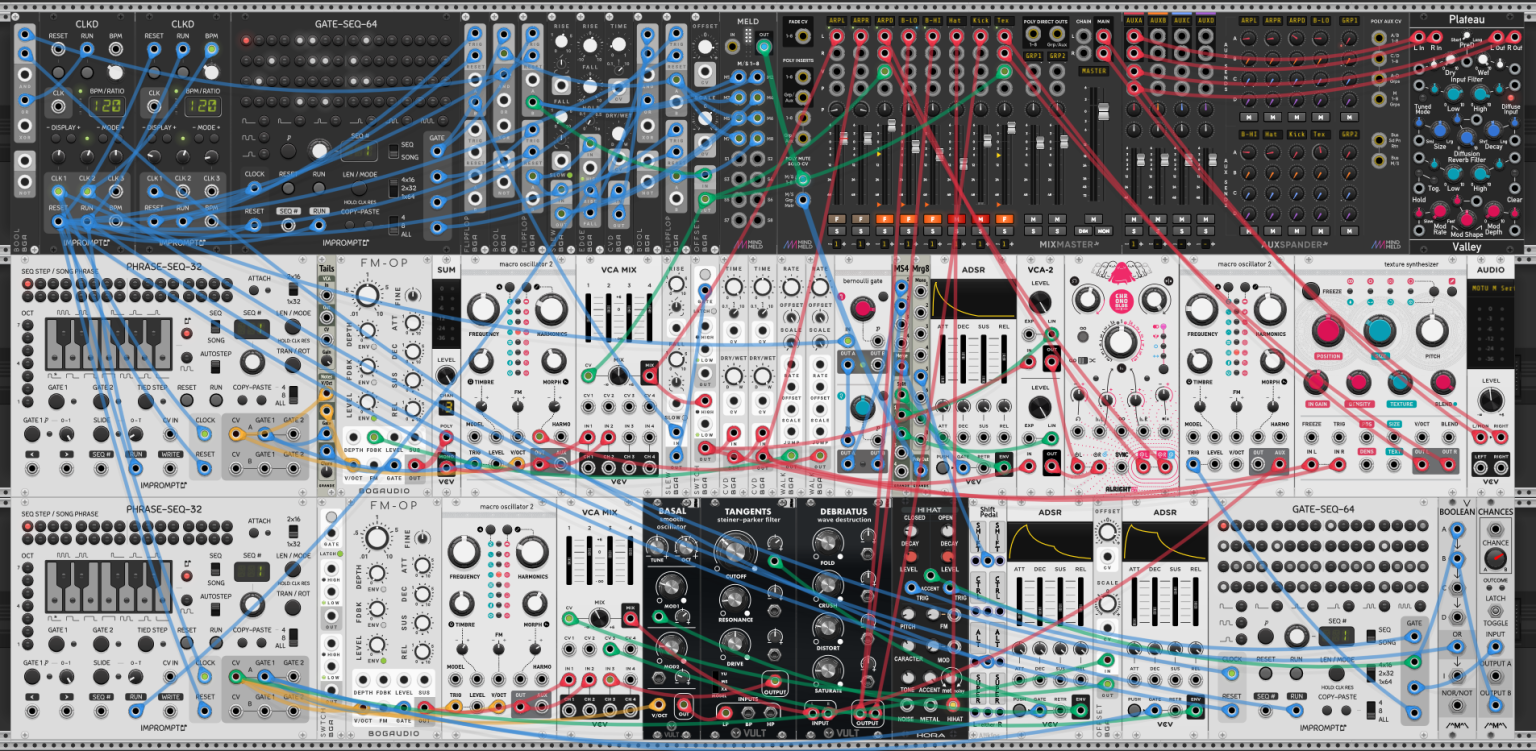Click the Tuned Mode button on Plateau
This screenshot has width=1536, height=751.
tap(1422, 97)
